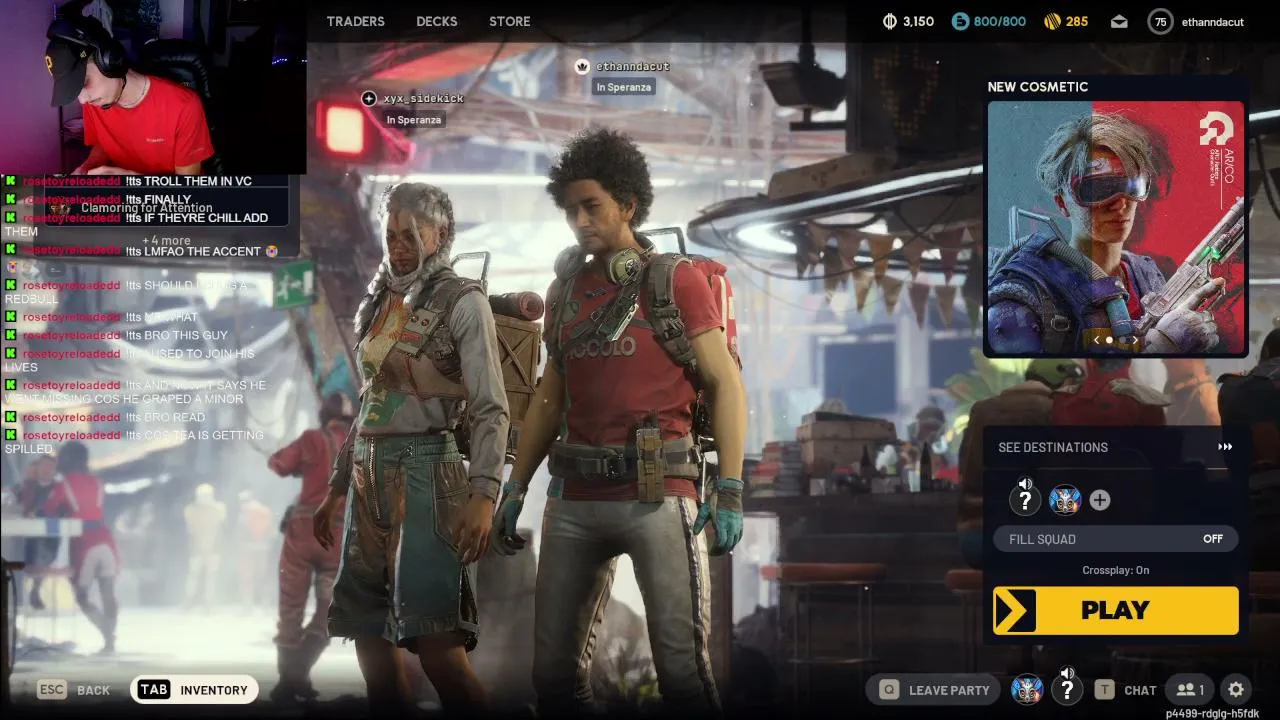Click the Crossplay: On label
This screenshot has width=1280, height=720.
(1116, 570)
